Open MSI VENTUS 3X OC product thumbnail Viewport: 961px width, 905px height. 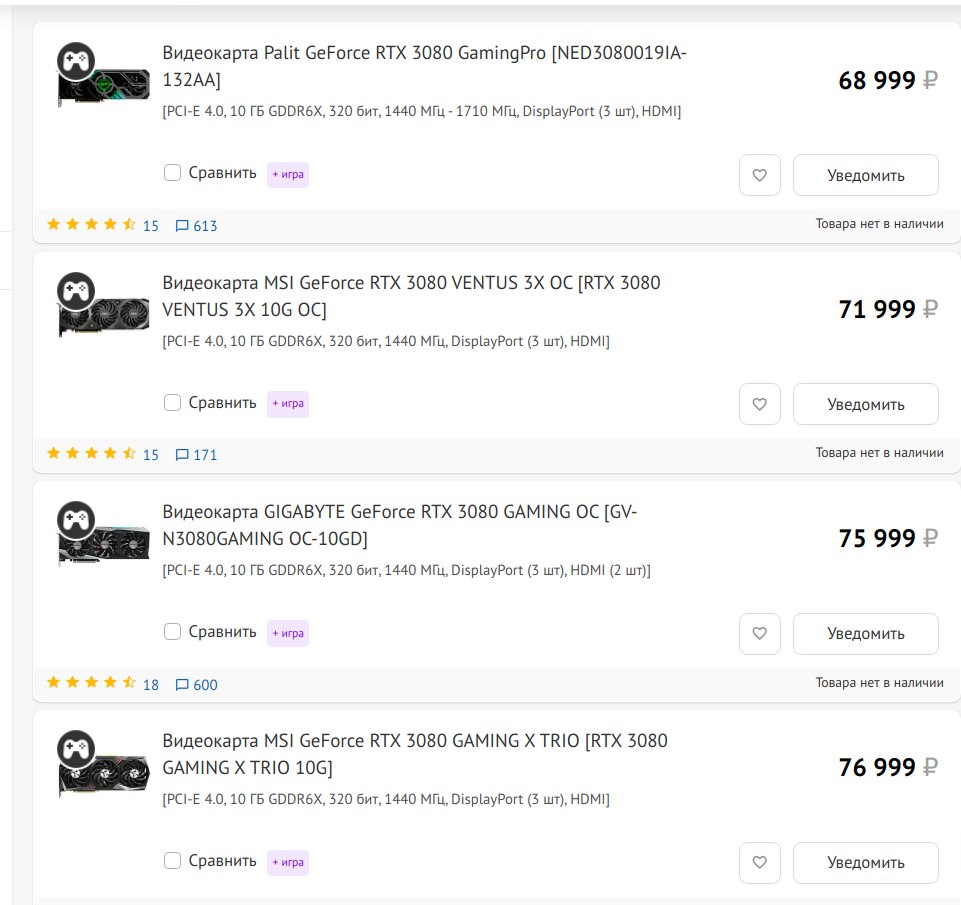click(x=103, y=305)
